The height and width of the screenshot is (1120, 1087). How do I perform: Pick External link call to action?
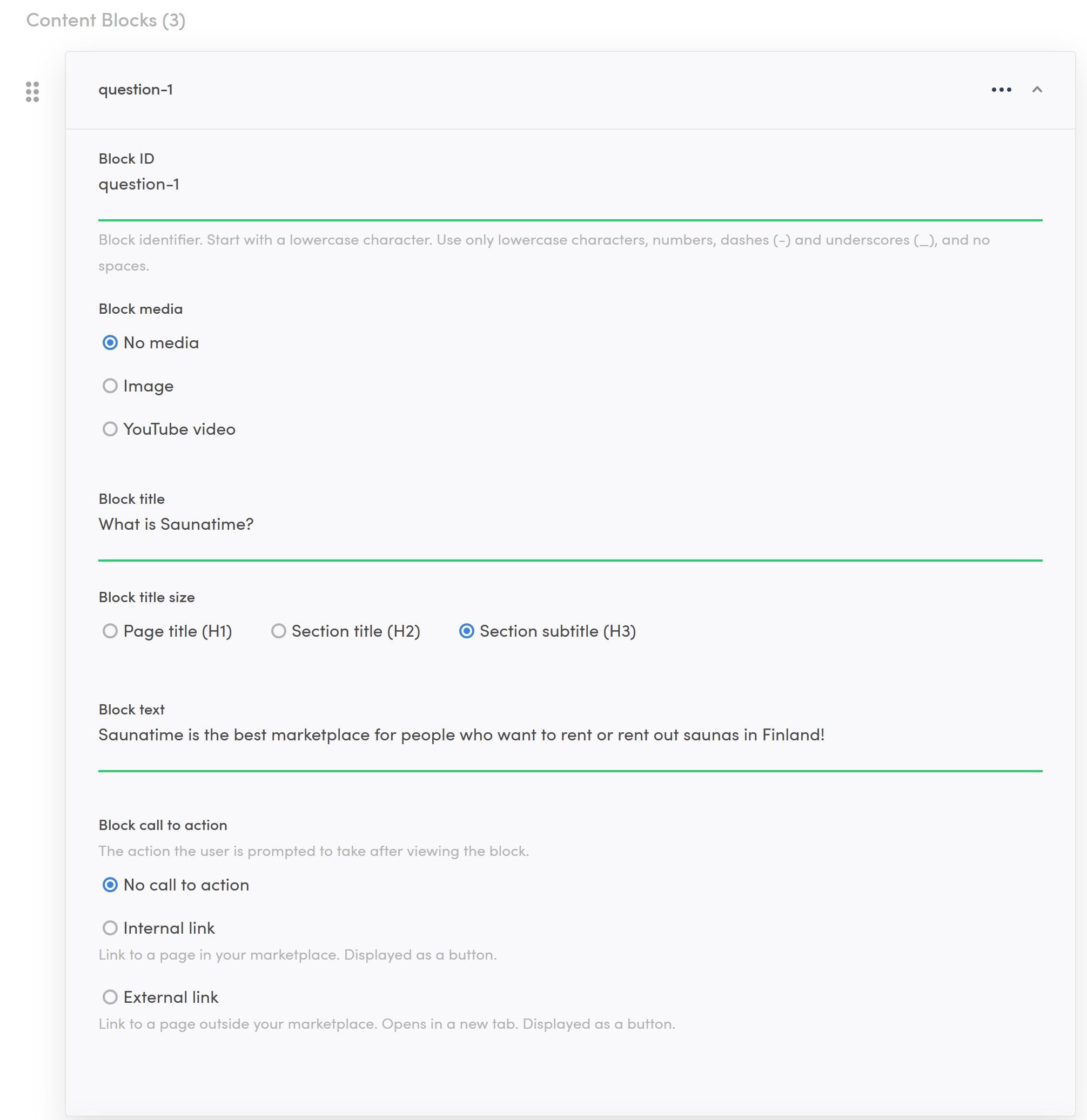[x=110, y=998]
